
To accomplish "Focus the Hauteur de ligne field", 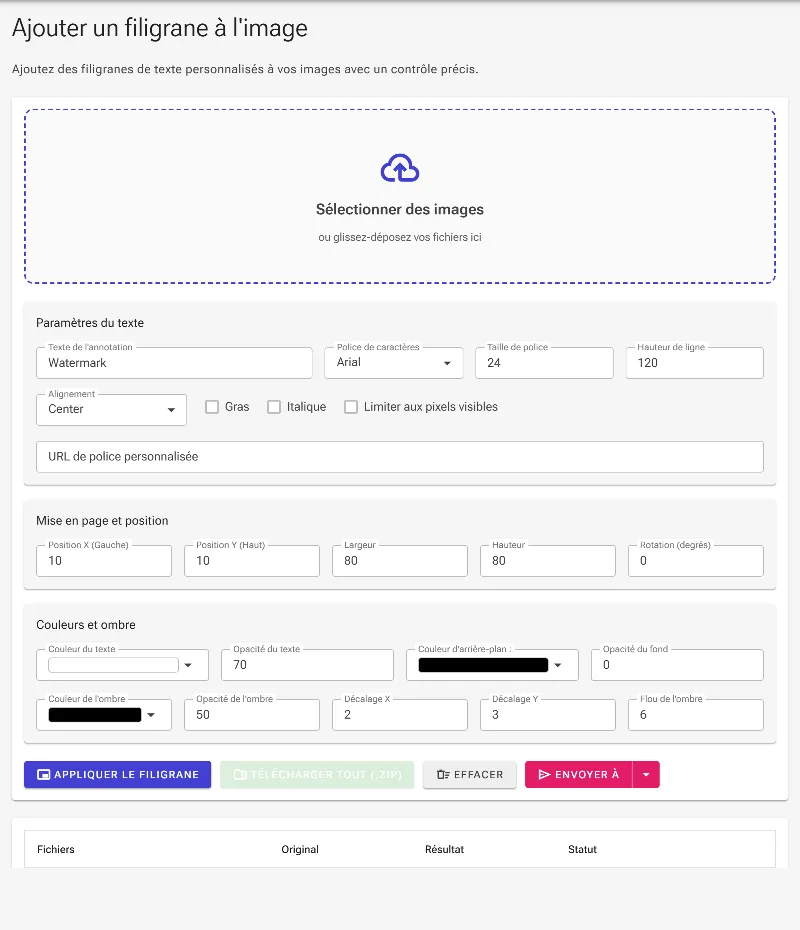I will coord(694,363).
